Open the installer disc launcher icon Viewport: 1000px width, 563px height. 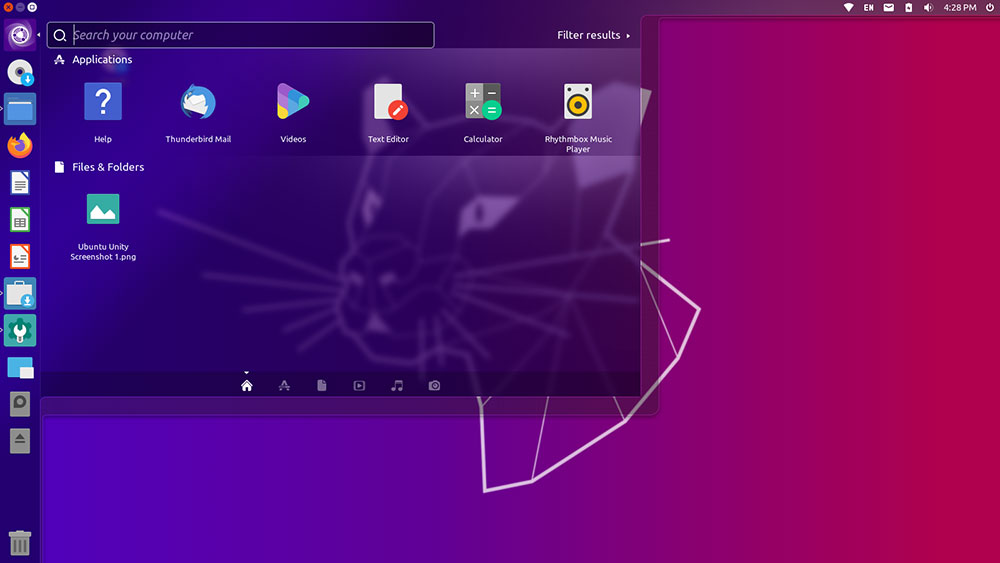click(20, 72)
